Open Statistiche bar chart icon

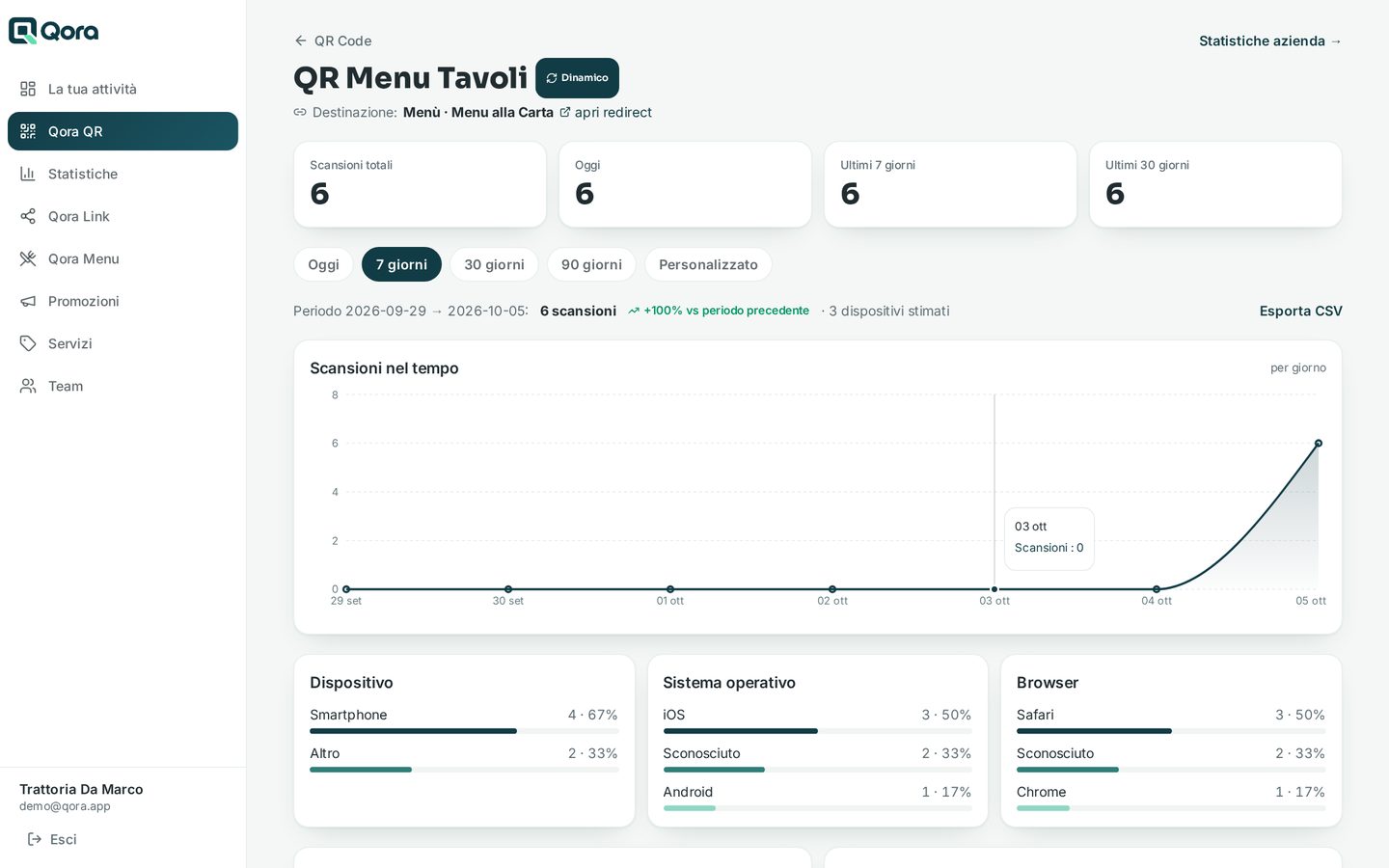[x=28, y=174]
